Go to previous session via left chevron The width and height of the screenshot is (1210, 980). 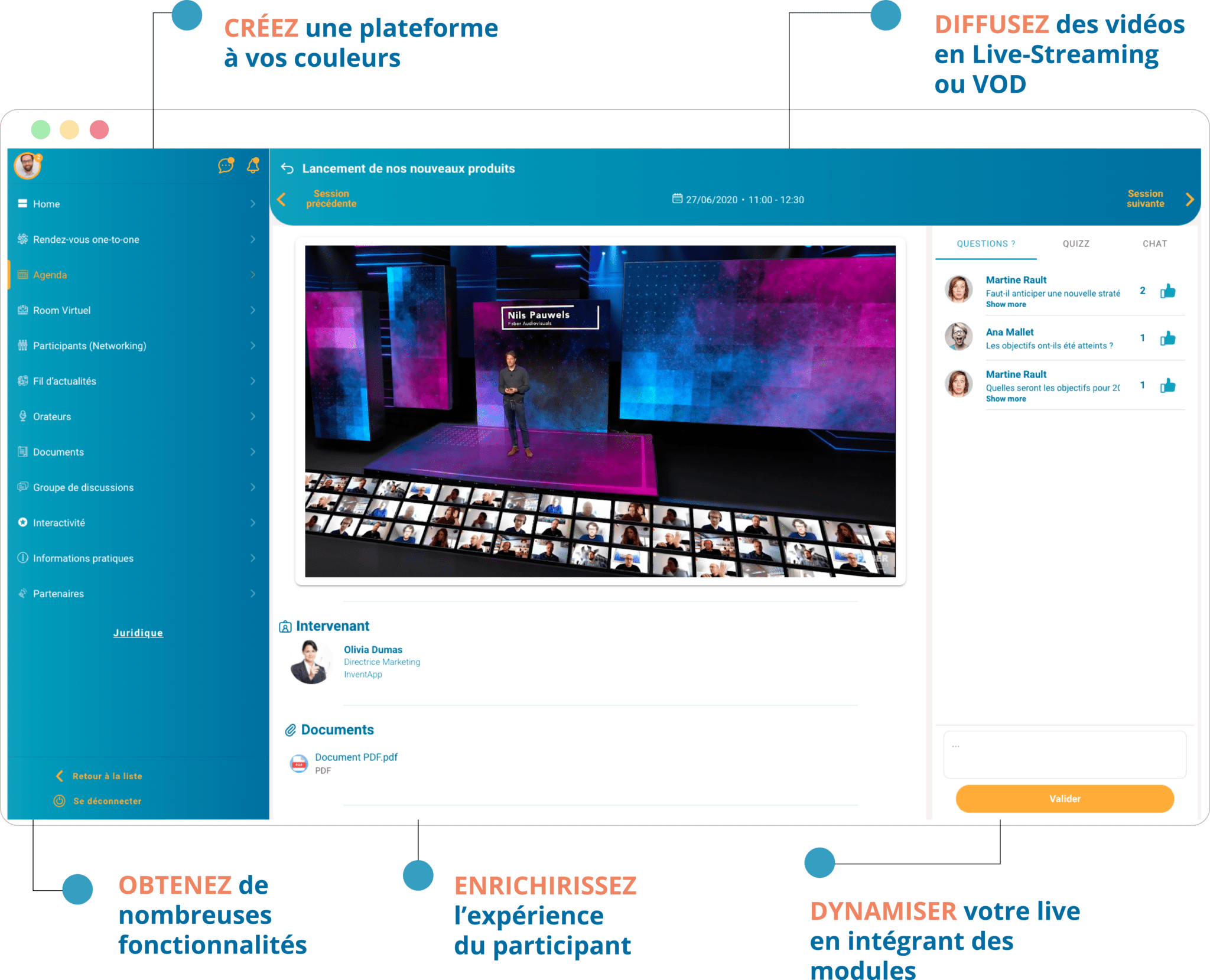(x=282, y=199)
